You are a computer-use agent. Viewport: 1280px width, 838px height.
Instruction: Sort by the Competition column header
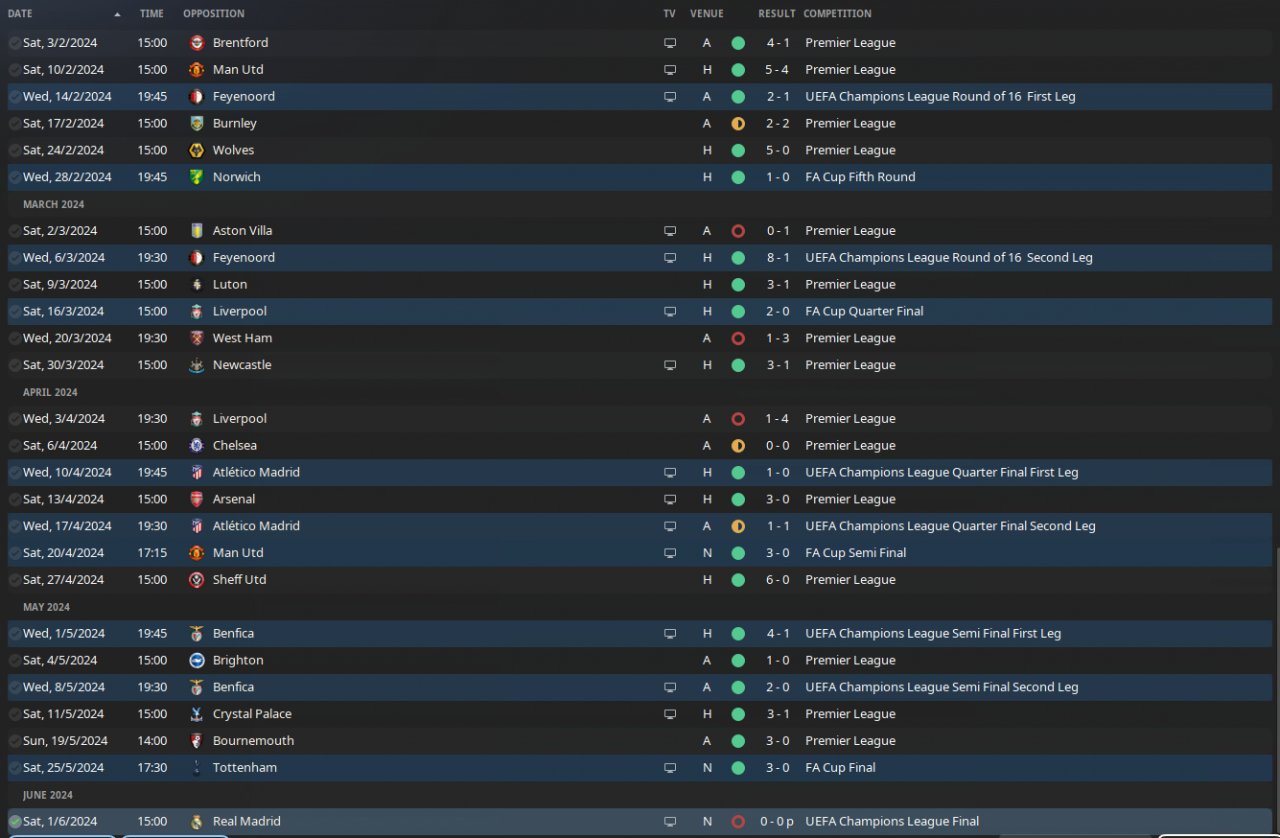point(837,14)
